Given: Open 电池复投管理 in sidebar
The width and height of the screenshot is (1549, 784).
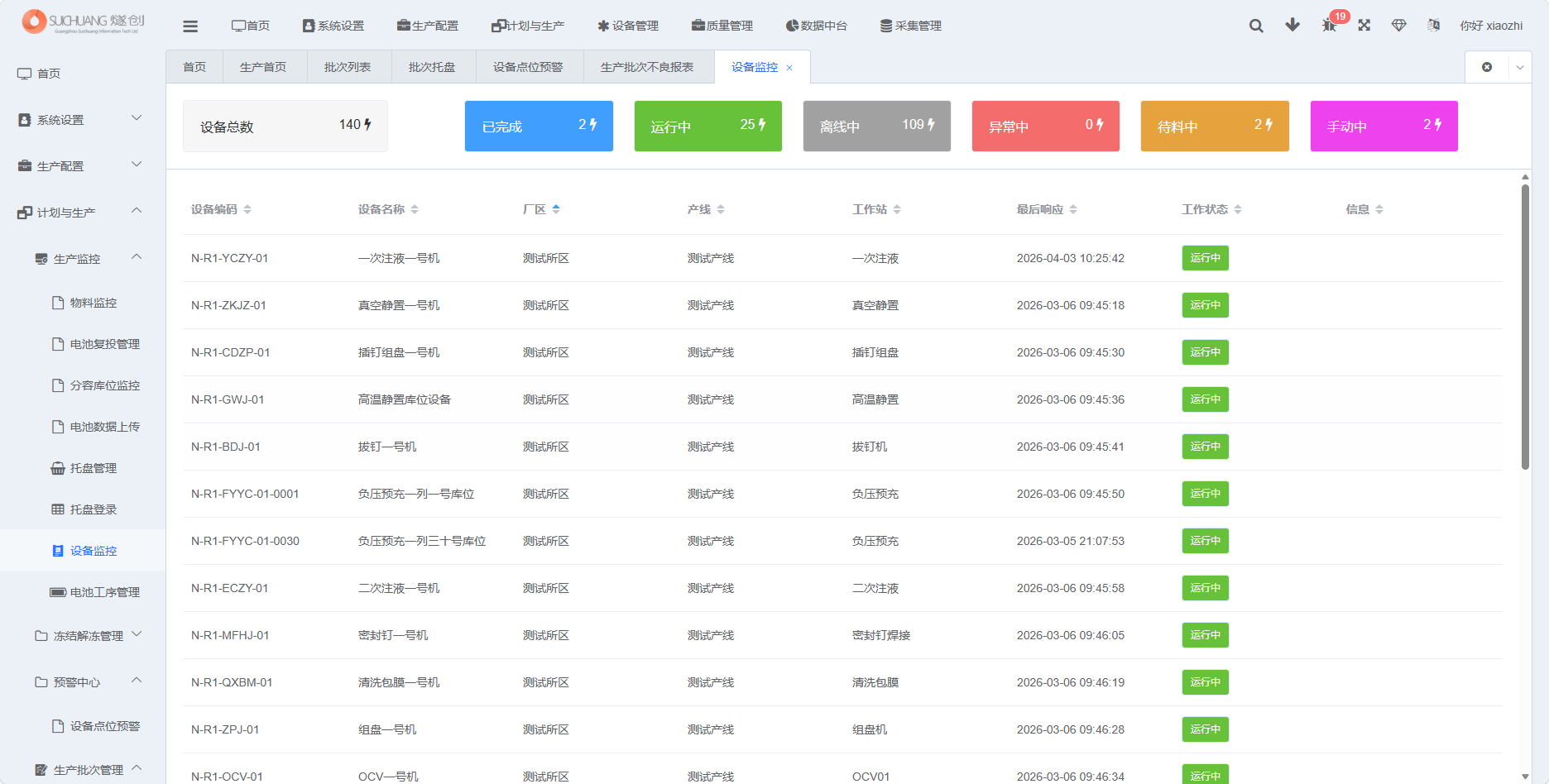Looking at the screenshot, I should 83,344.
